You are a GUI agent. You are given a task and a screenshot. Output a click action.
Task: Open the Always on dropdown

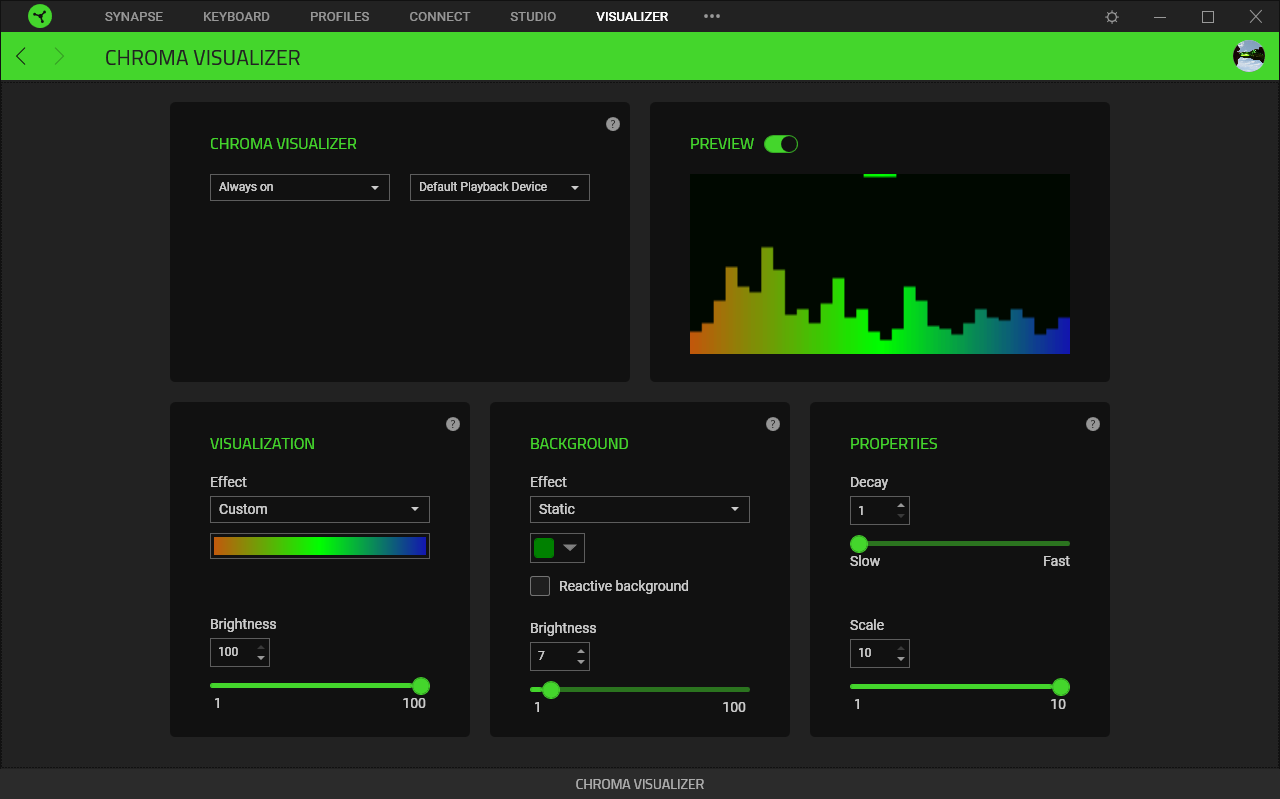click(x=299, y=187)
